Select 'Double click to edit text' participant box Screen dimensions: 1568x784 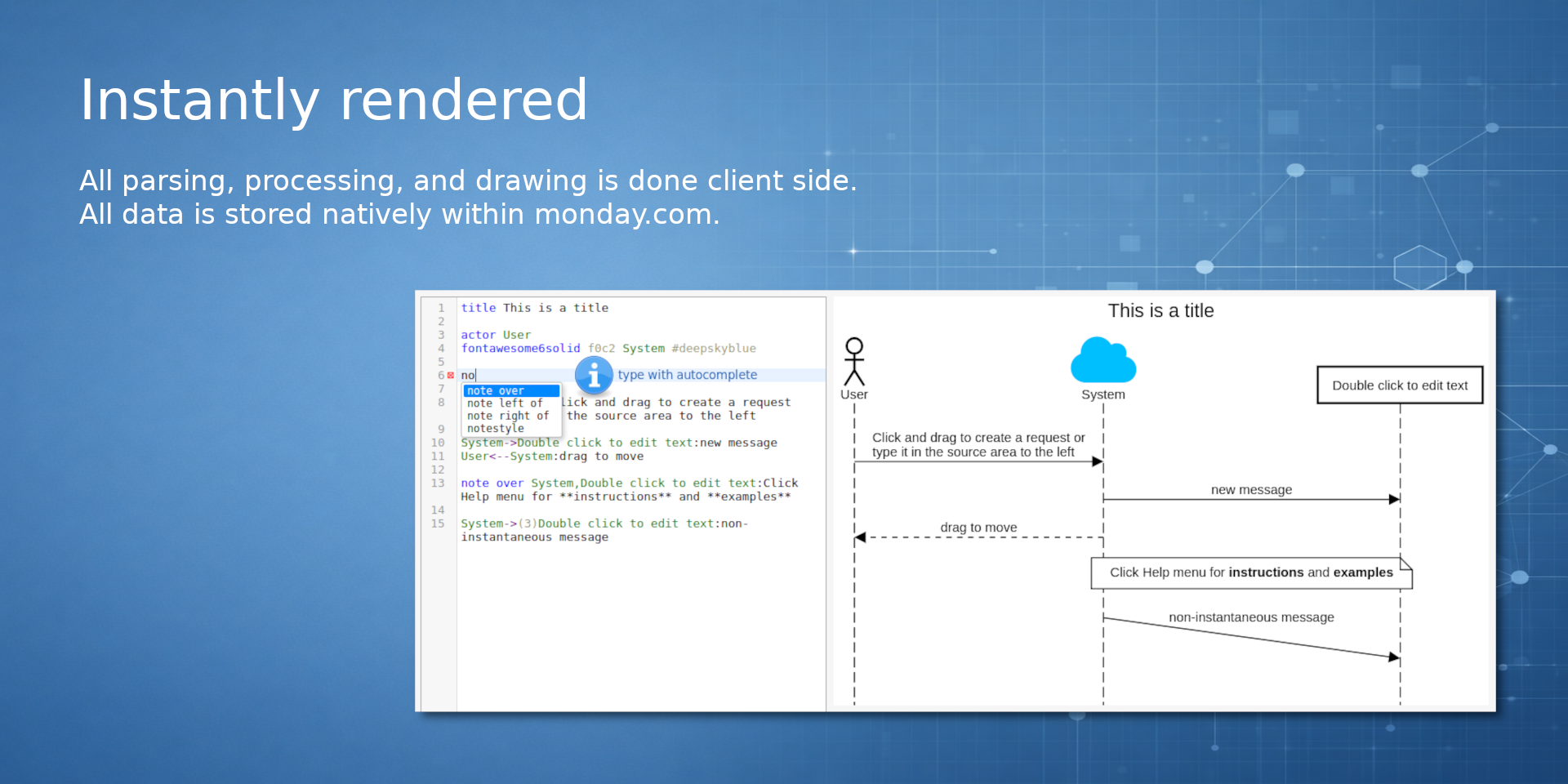[x=1400, y=385]
